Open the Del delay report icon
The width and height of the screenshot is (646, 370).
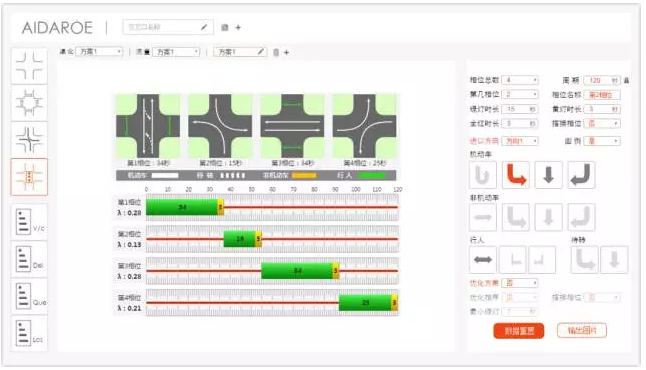coord(29,260)
